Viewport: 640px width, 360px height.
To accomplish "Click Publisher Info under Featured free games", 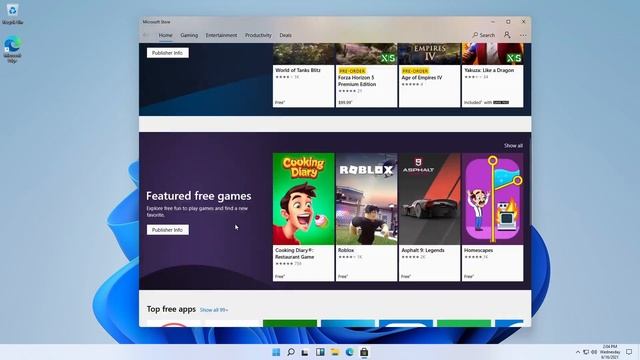I will tap(167, 230).
